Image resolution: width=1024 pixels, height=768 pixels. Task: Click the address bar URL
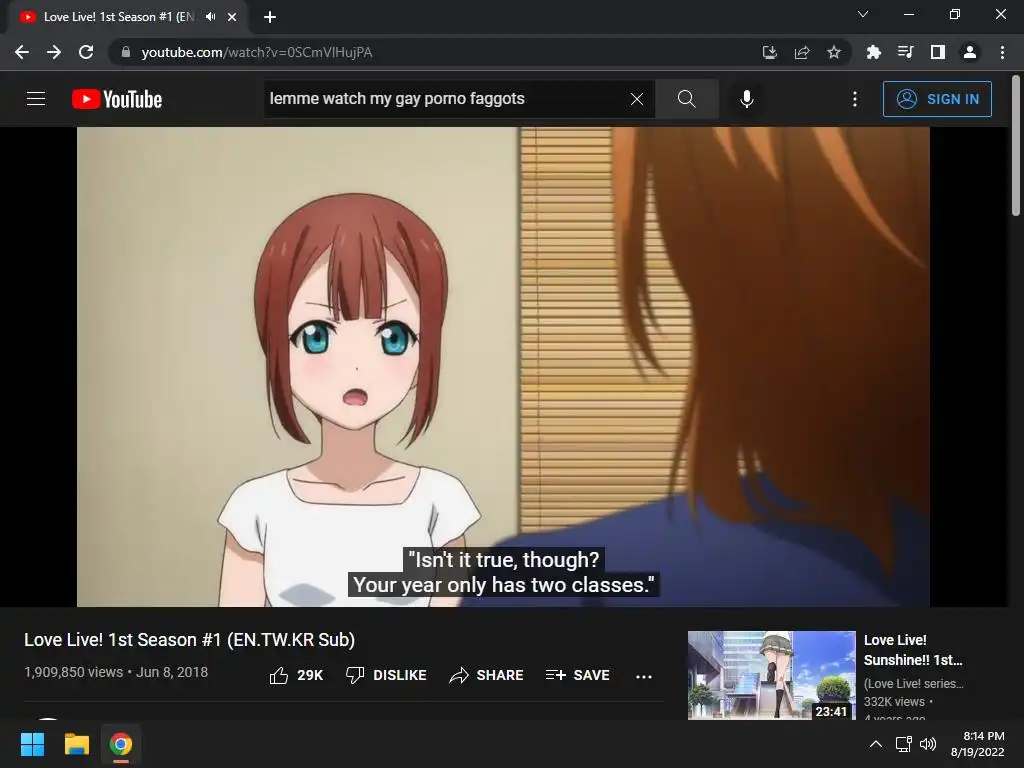257,52
